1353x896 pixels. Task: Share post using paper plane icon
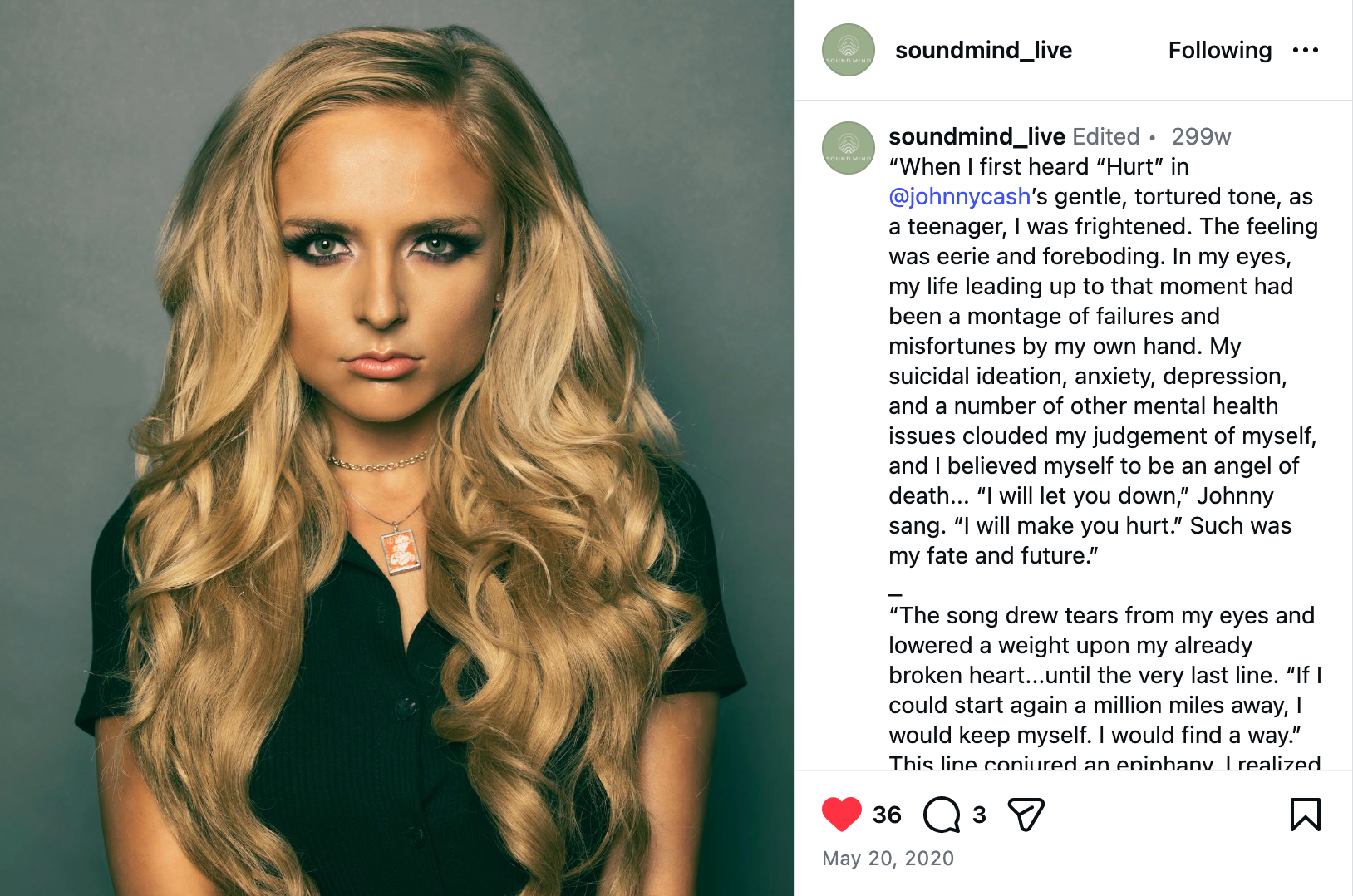(1026, 815)
